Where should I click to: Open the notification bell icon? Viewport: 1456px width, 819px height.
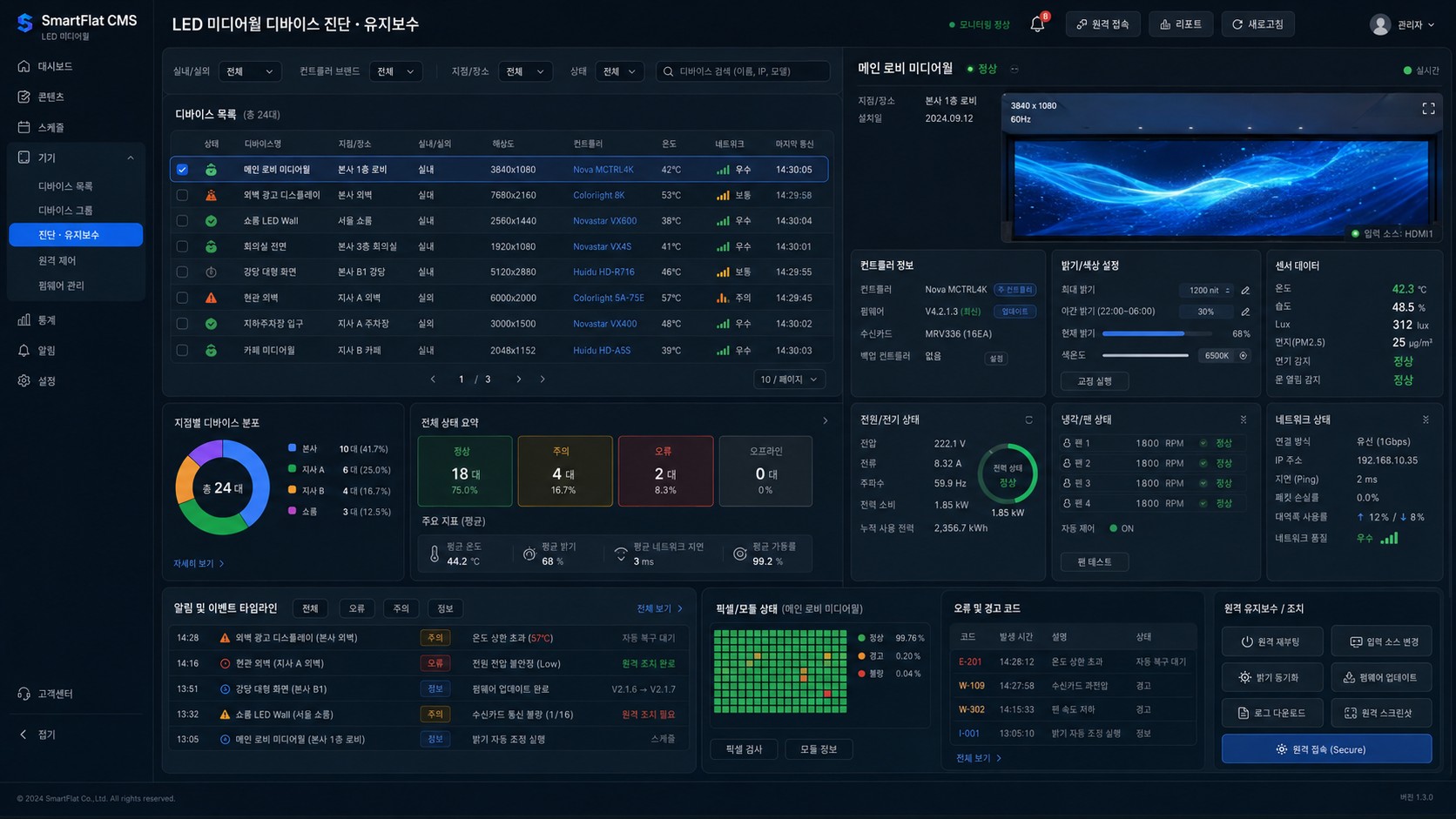(1037, 24)
